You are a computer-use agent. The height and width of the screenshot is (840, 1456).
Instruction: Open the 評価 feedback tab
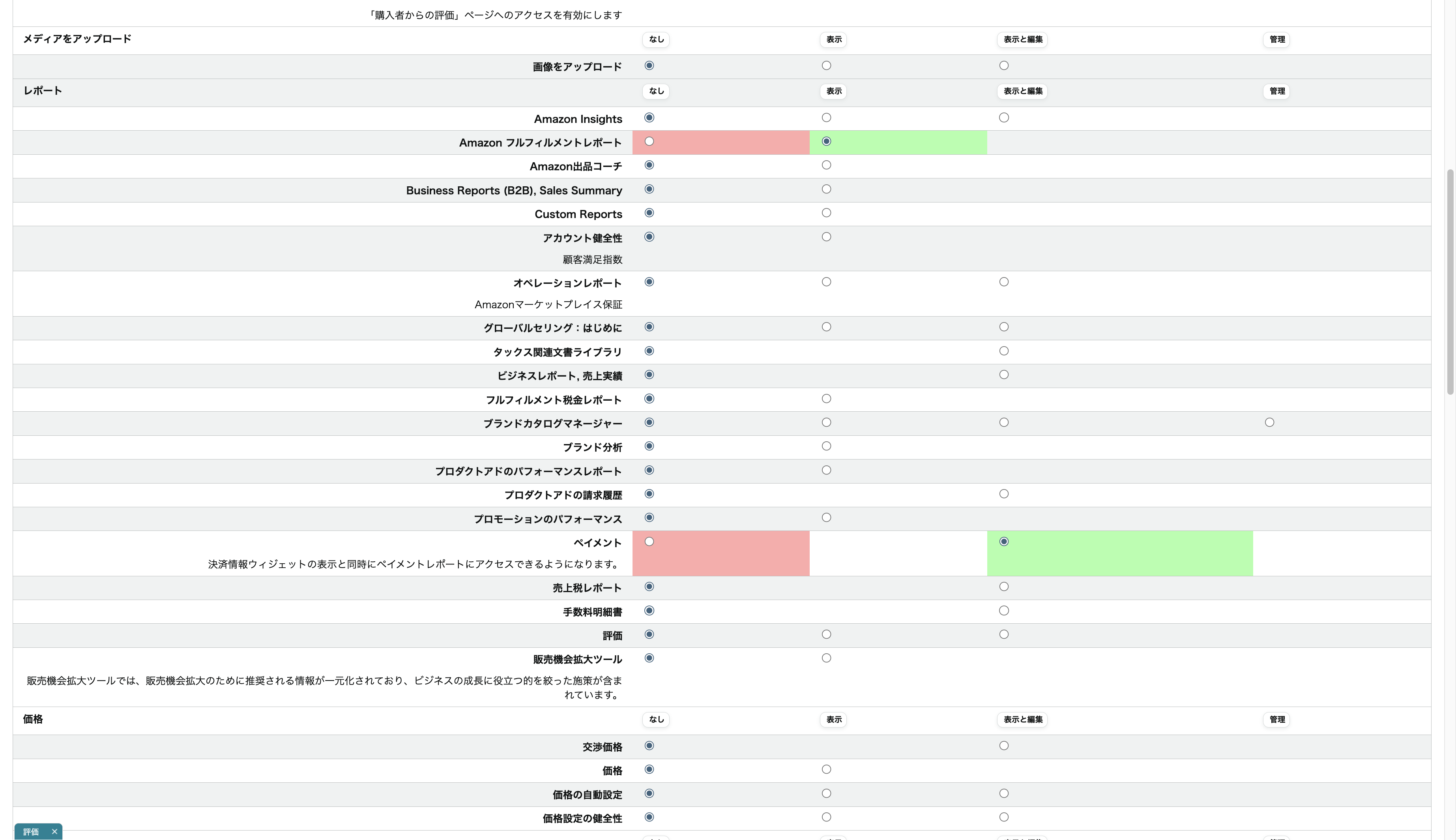[x=31, y=831]
